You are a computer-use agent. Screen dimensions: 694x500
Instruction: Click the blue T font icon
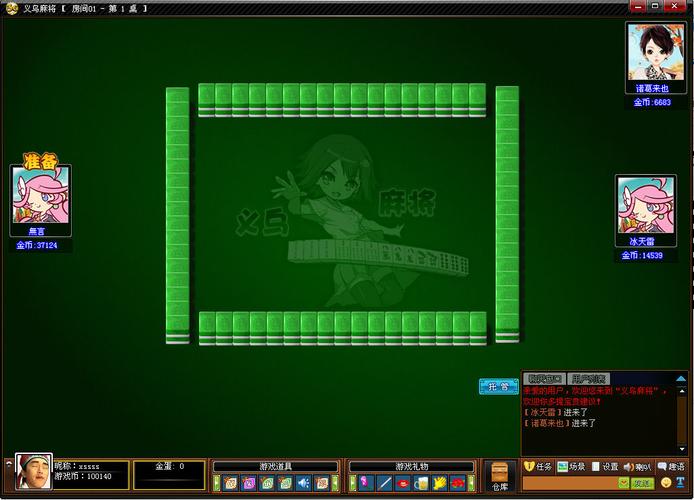(x=680, y=483)
